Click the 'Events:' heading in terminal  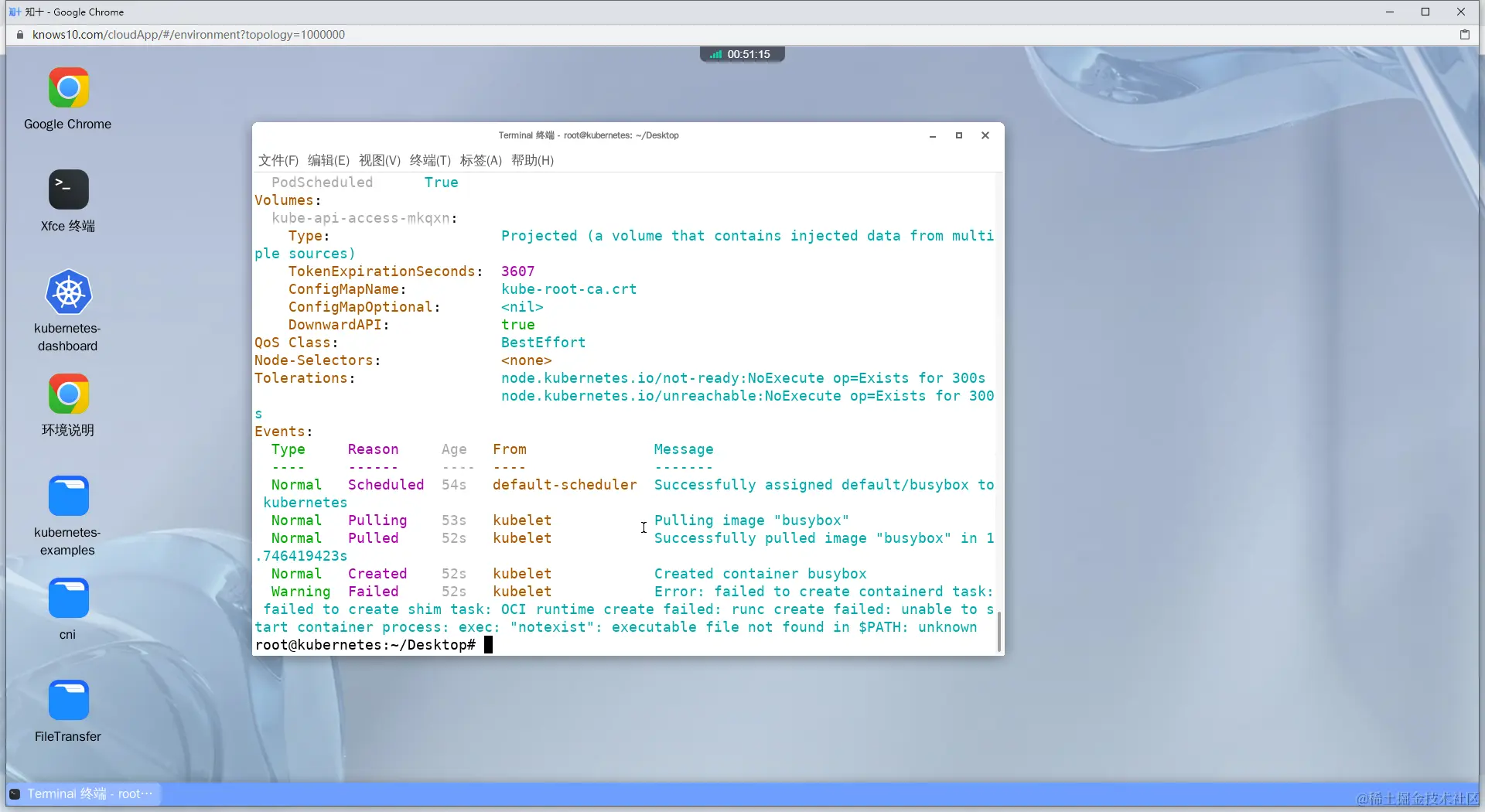[284, 432]
